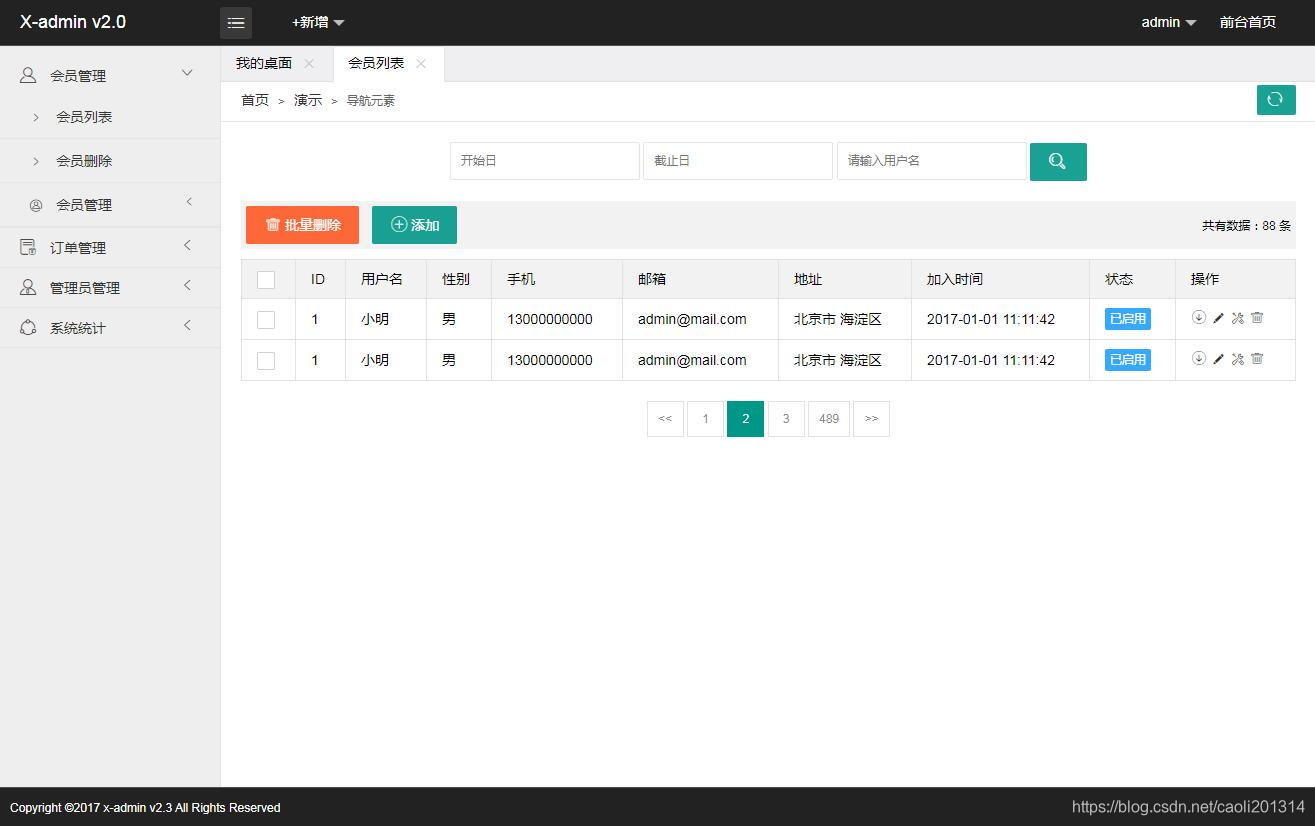Open 会员列表 in the sidebar menu

click(x=84, y=117)
